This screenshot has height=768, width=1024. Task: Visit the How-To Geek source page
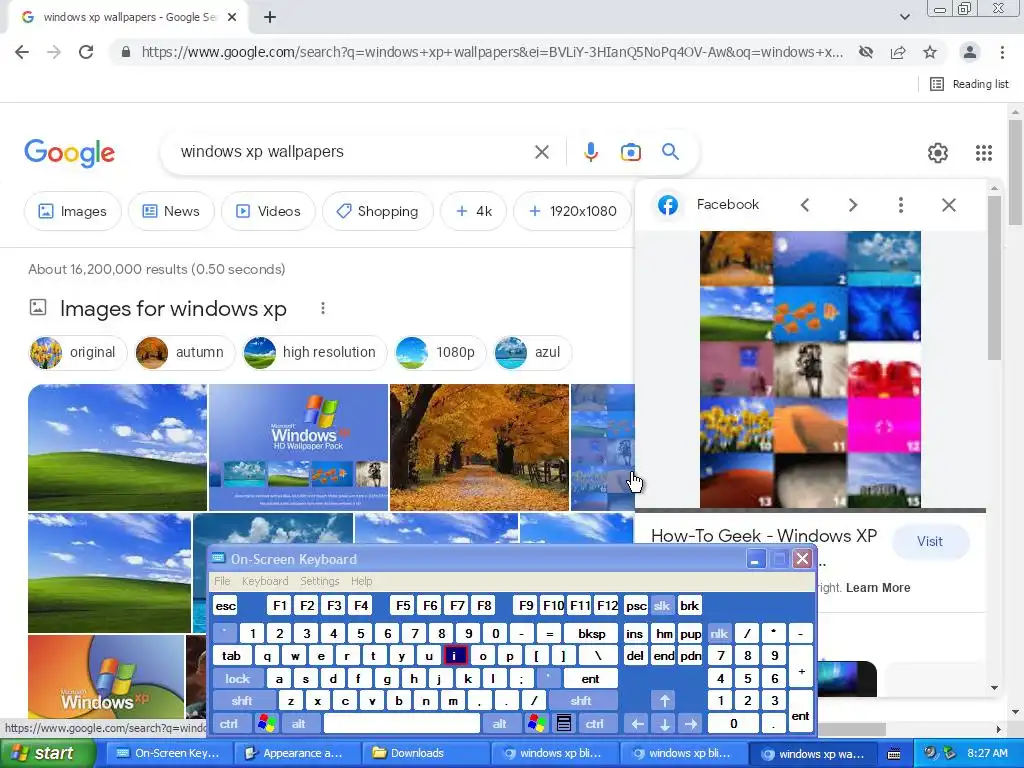(930, 541)
